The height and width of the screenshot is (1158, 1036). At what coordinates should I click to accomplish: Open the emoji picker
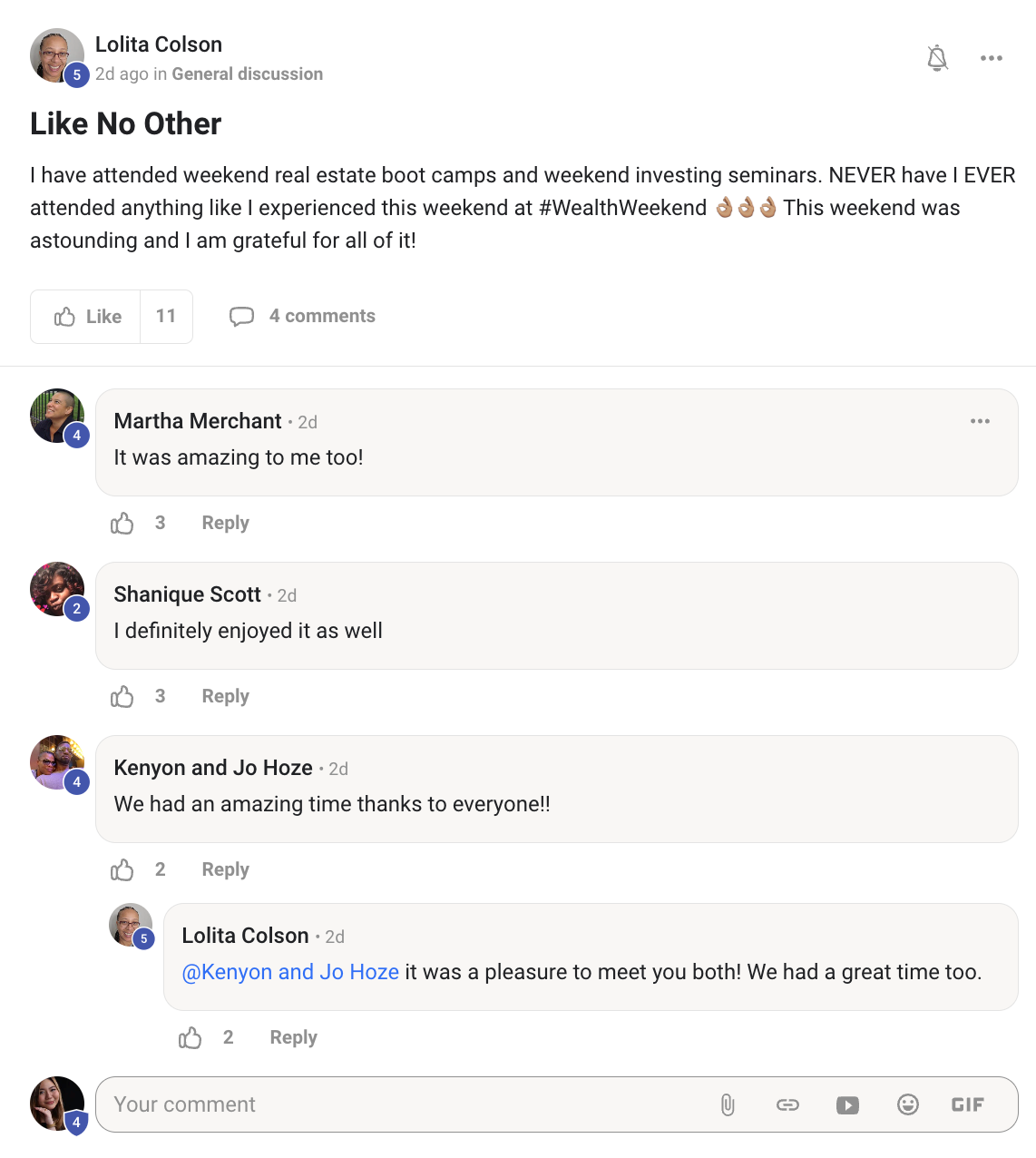point(908,1105)
